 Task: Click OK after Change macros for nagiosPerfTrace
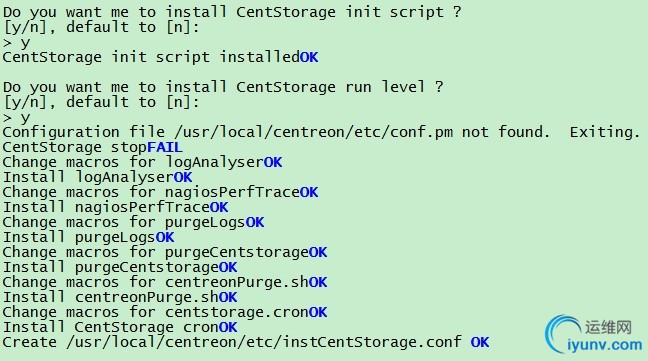309,192
